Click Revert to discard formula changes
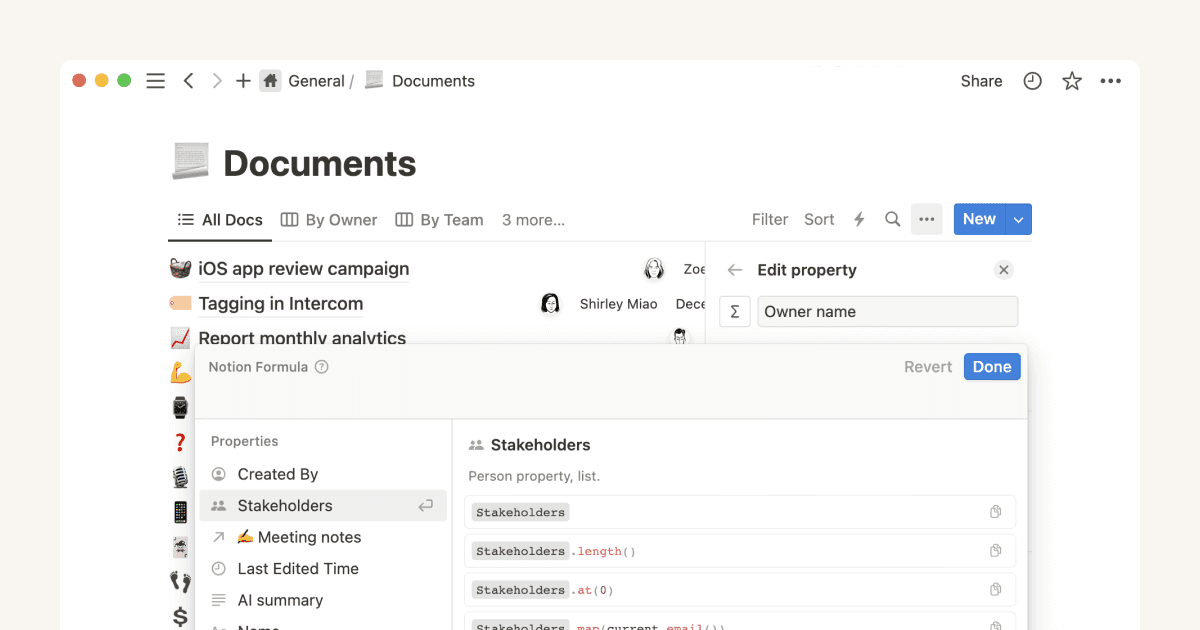Screen dimensions: 1200x630 pos(927,366)
